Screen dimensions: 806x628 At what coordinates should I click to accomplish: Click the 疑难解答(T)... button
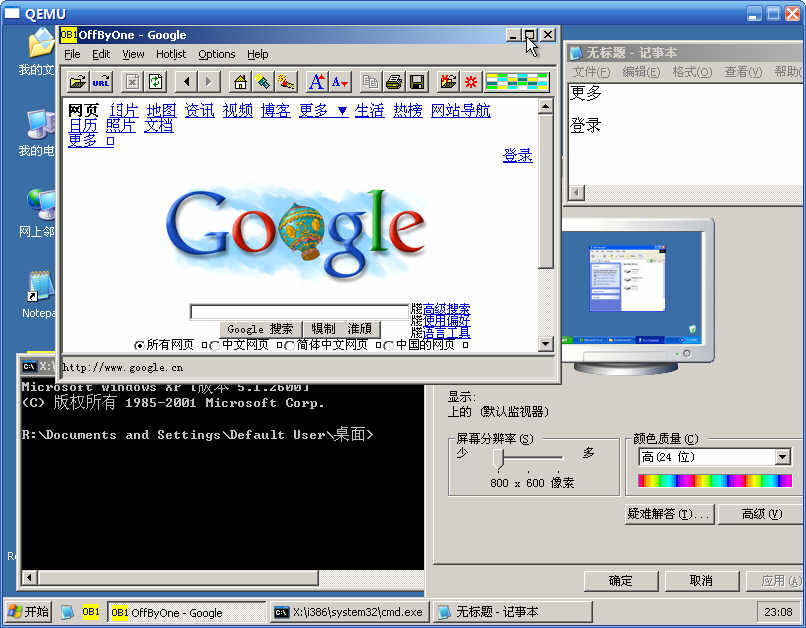[x=669, y=514]
